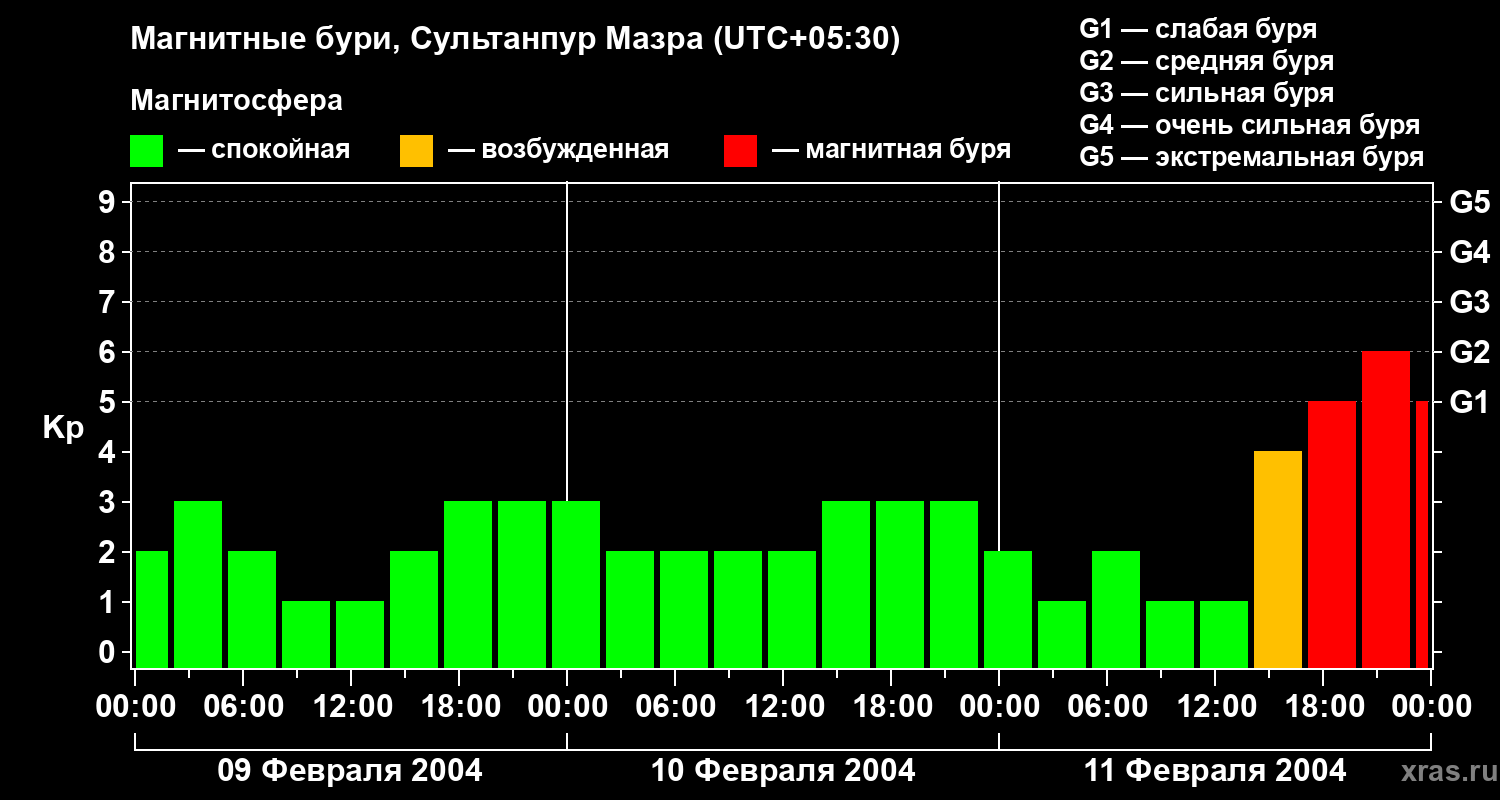Image resolution: width=1500 pixels, height=800 pixels.
Task: Click the '— возбужденная' legend label
Action: point(559,151)
